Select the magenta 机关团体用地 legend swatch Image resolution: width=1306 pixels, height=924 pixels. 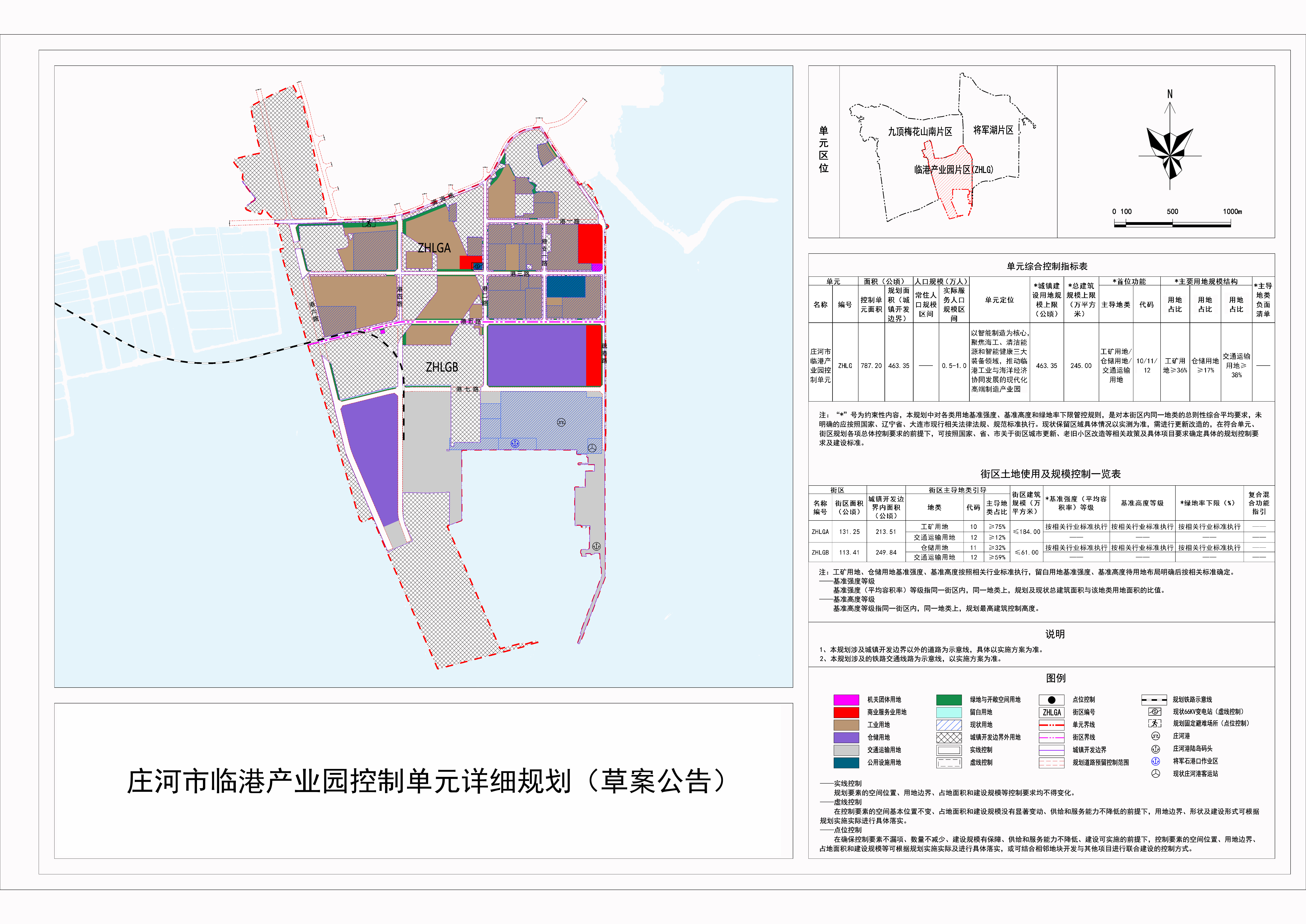pyautogui.click(x=846, y=700)
